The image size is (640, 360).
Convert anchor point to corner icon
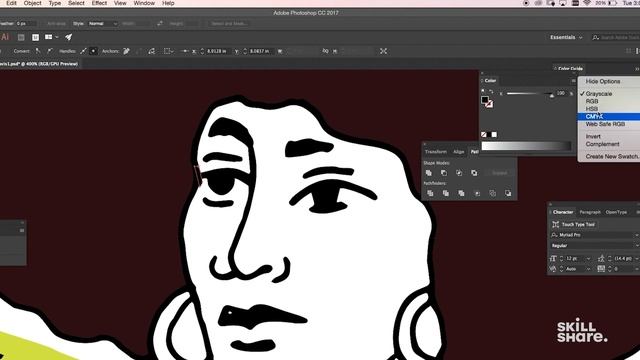(x=38, y=51)
